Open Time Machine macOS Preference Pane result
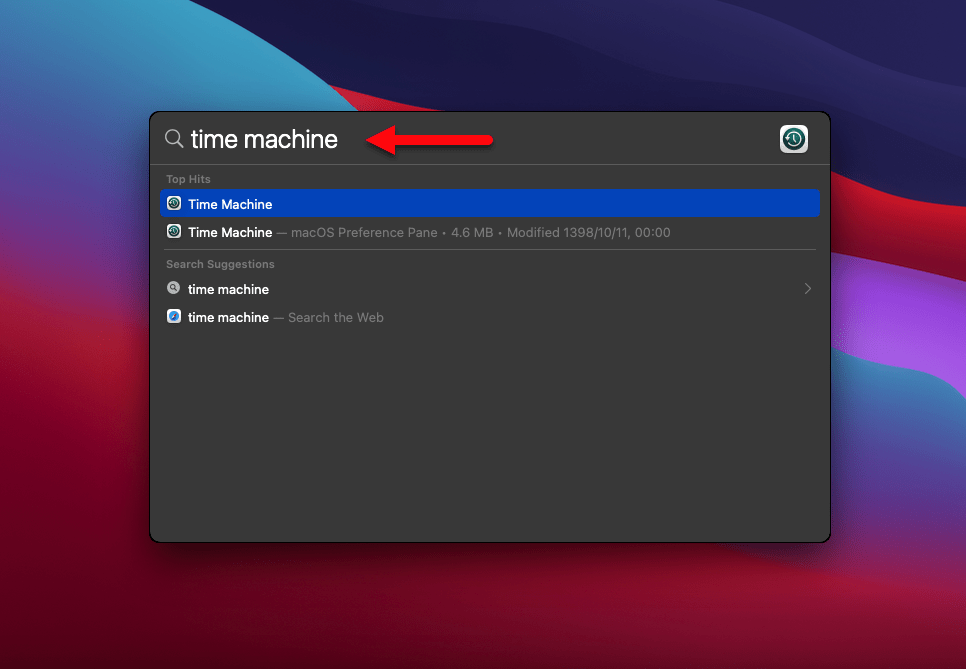The image size is (966, 669). (x=490, y=232)
